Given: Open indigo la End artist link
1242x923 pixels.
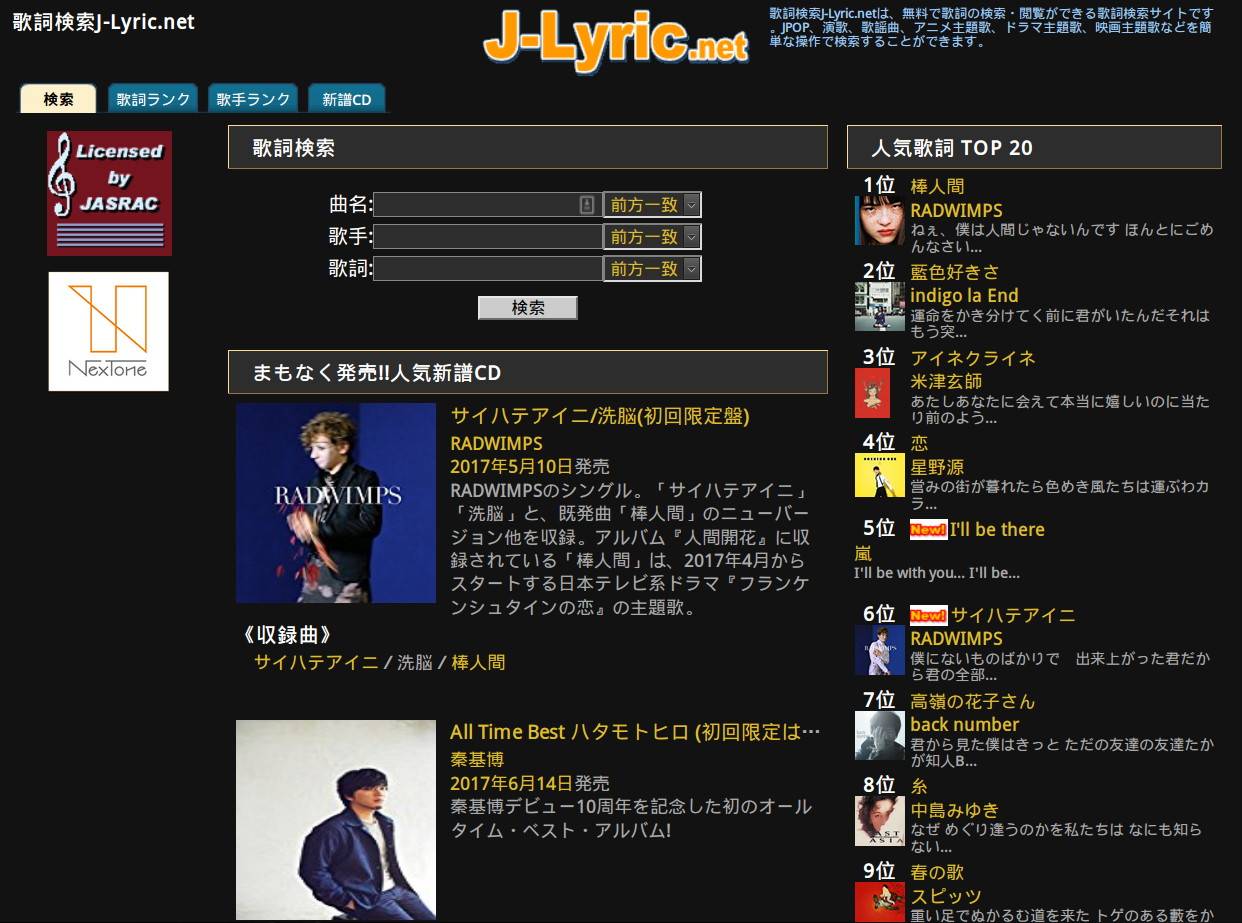Looking at the screenshot, I should [x=964, y=296].
